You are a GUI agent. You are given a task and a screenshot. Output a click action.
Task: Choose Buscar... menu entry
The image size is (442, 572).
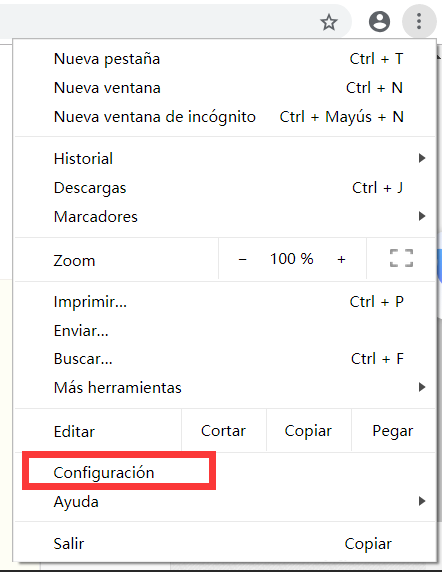[225, 359]
